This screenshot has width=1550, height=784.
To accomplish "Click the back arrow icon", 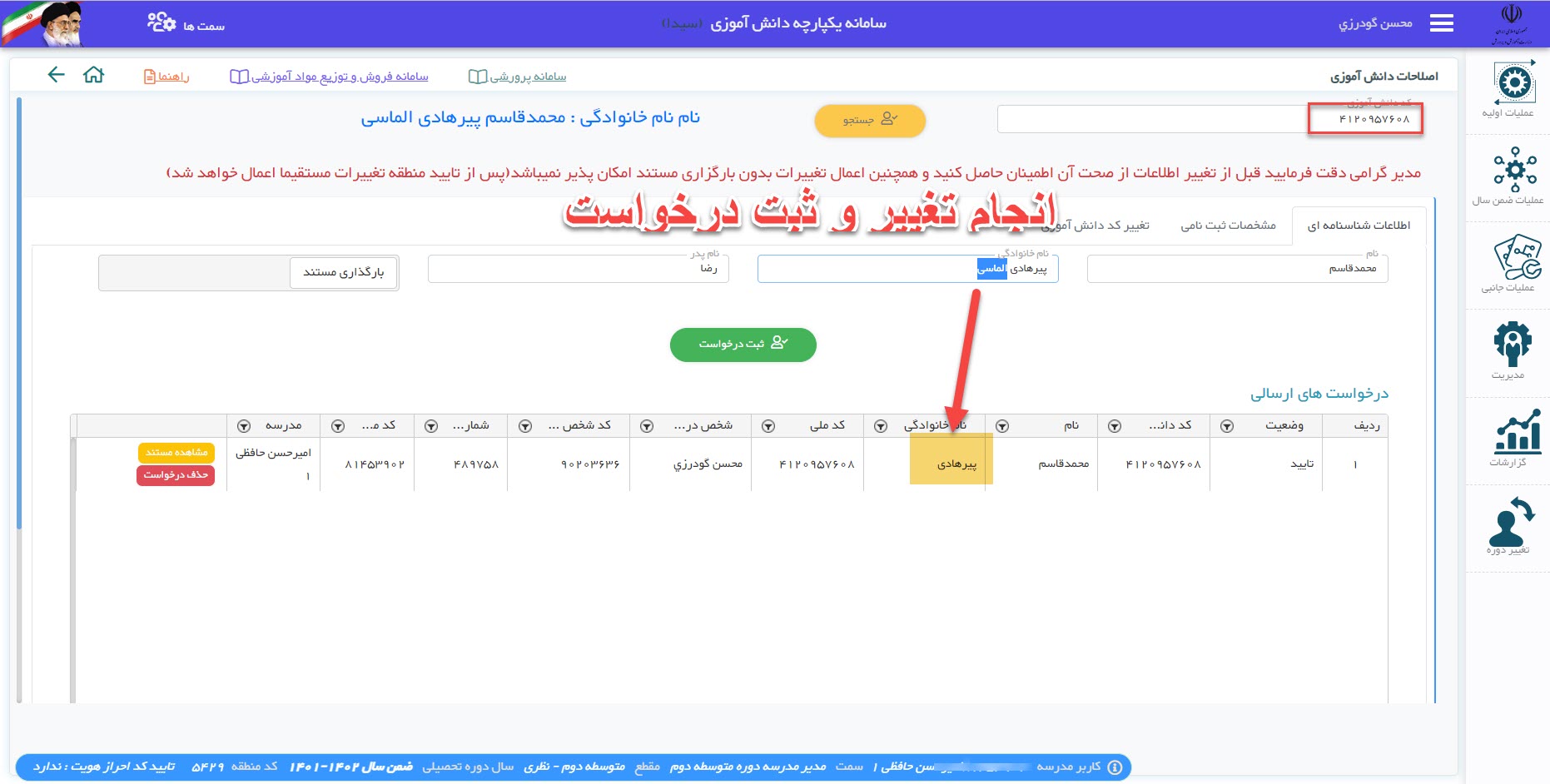I will point(56,75).
